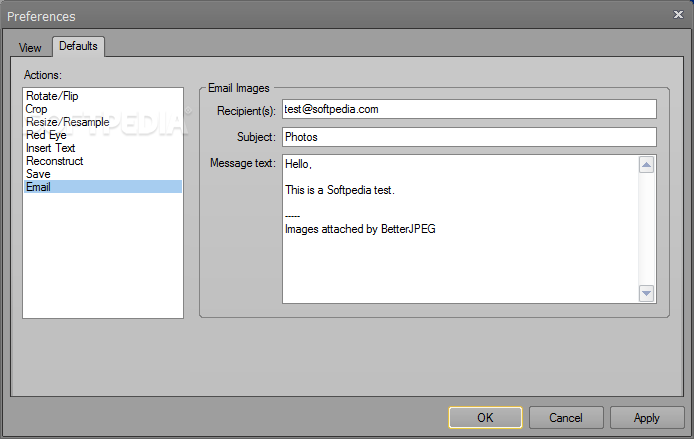Select the Email action entry

103,187
